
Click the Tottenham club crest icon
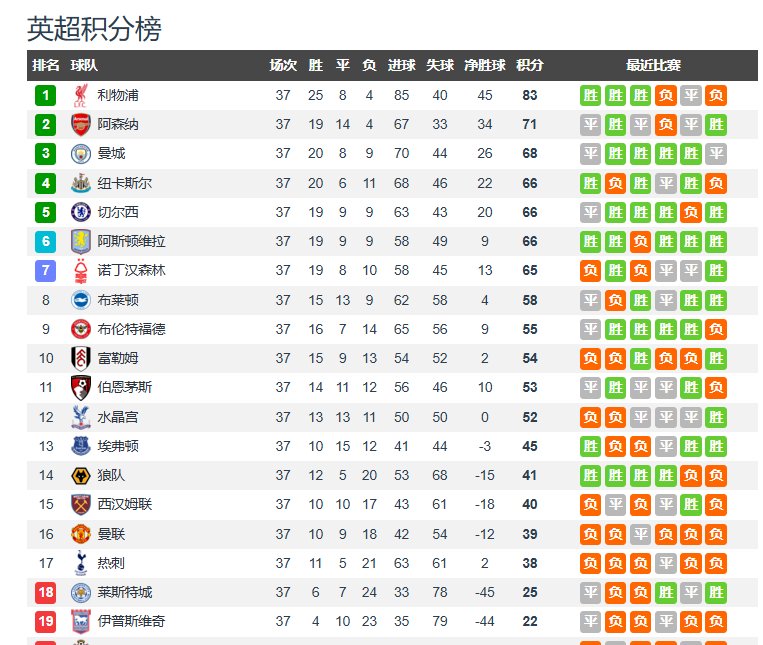click(80, 563)
